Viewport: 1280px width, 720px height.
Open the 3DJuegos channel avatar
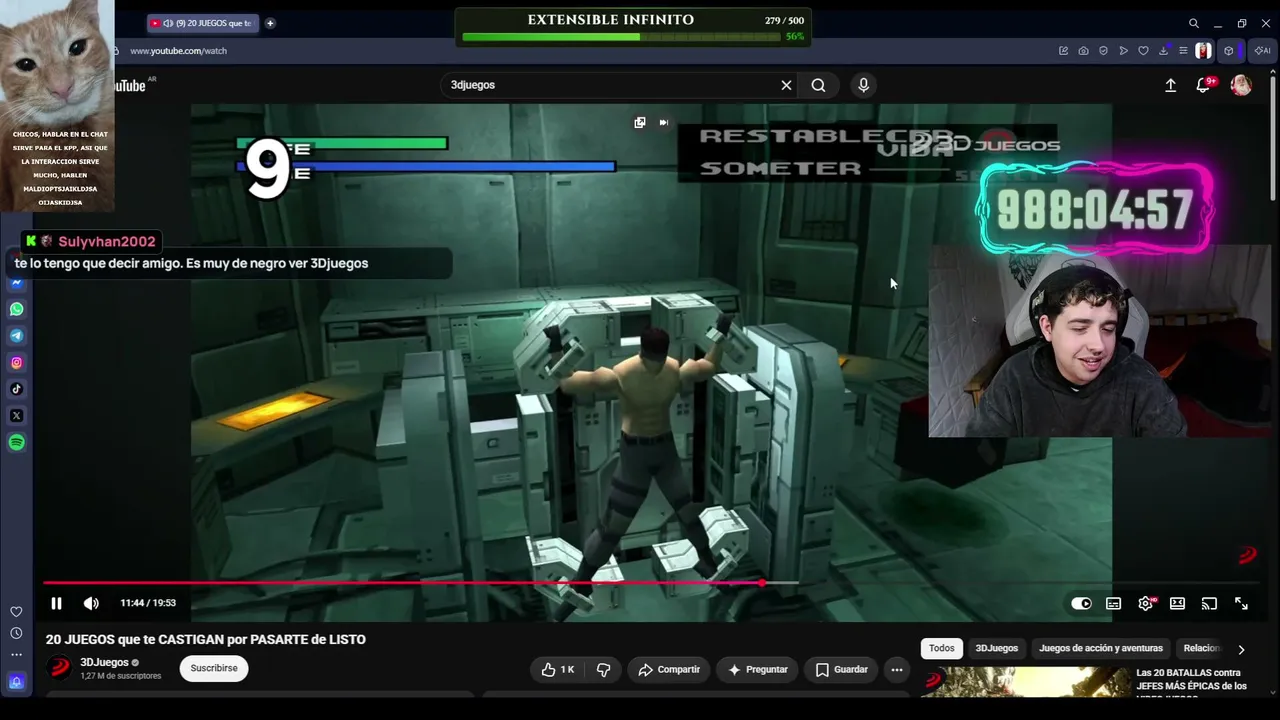59,667
